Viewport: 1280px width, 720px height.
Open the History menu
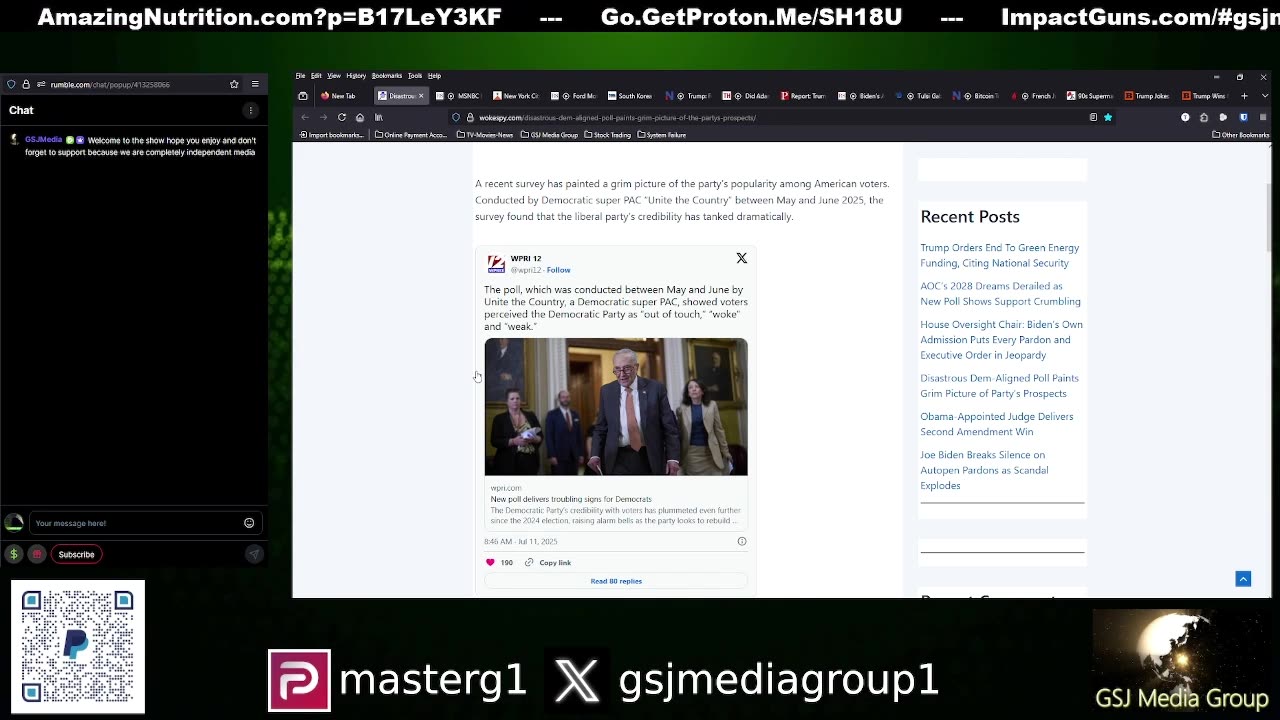click(x=356, y=76)
